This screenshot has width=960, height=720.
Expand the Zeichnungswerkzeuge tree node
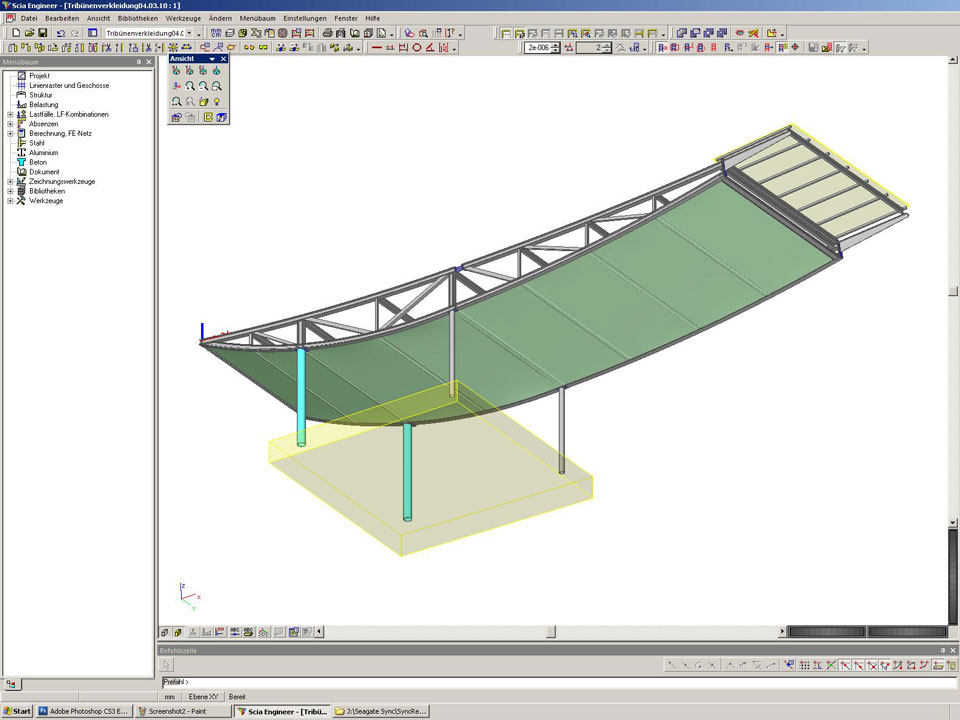tap(10, 181)
